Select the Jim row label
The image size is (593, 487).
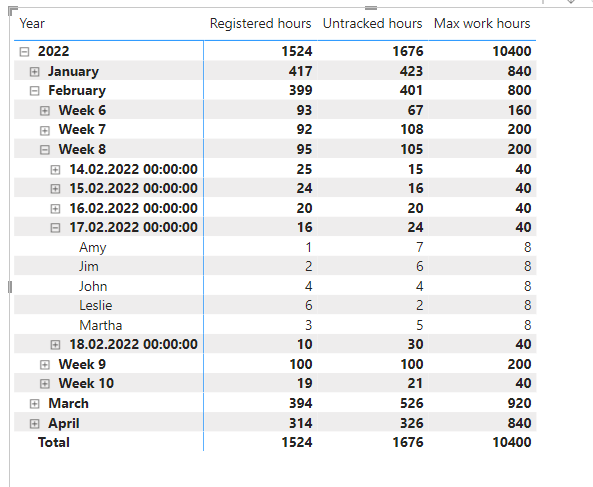pos(89,266)
